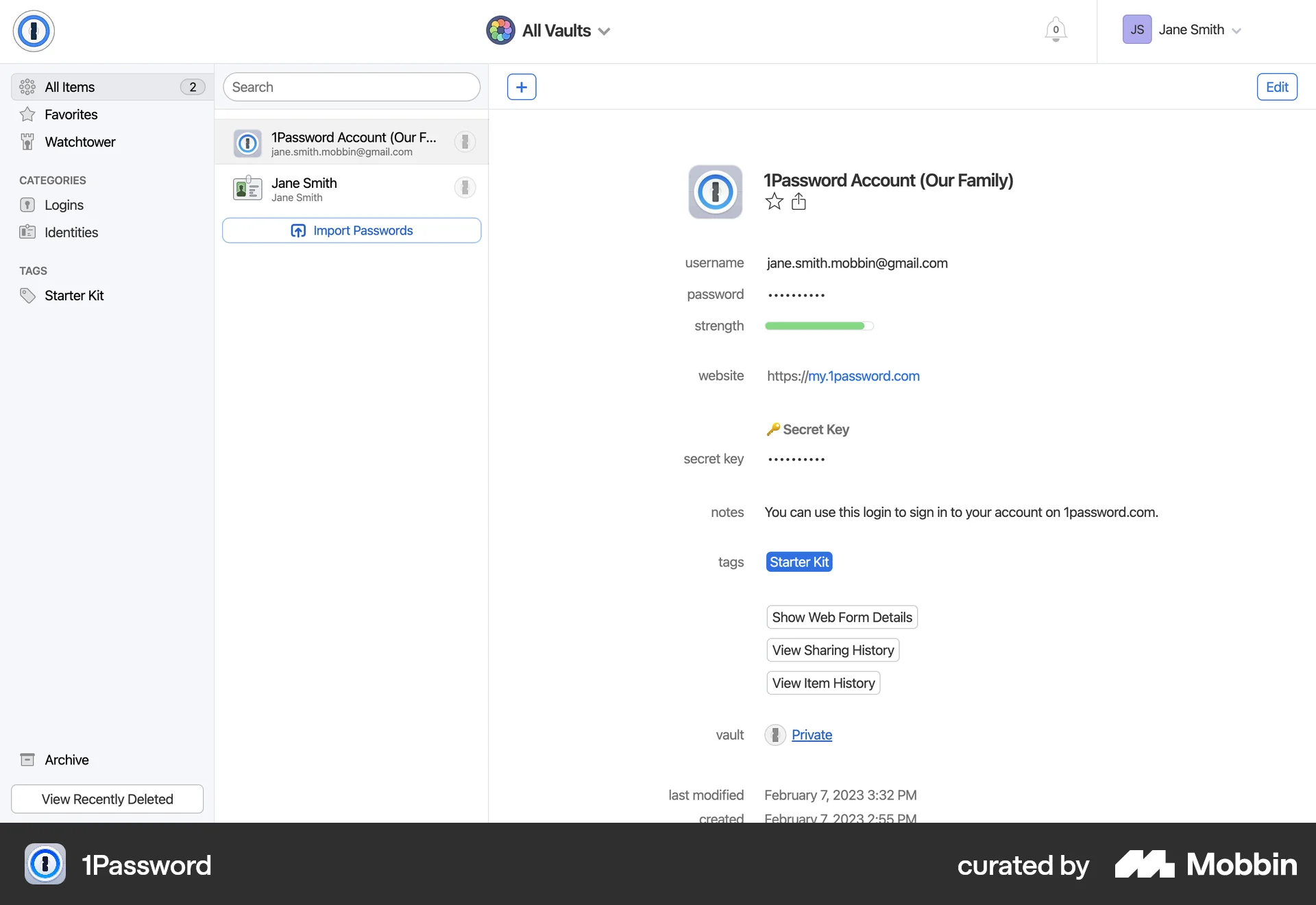Click the Edit button
This screenshot has height=905, width=1316.
1277,86
